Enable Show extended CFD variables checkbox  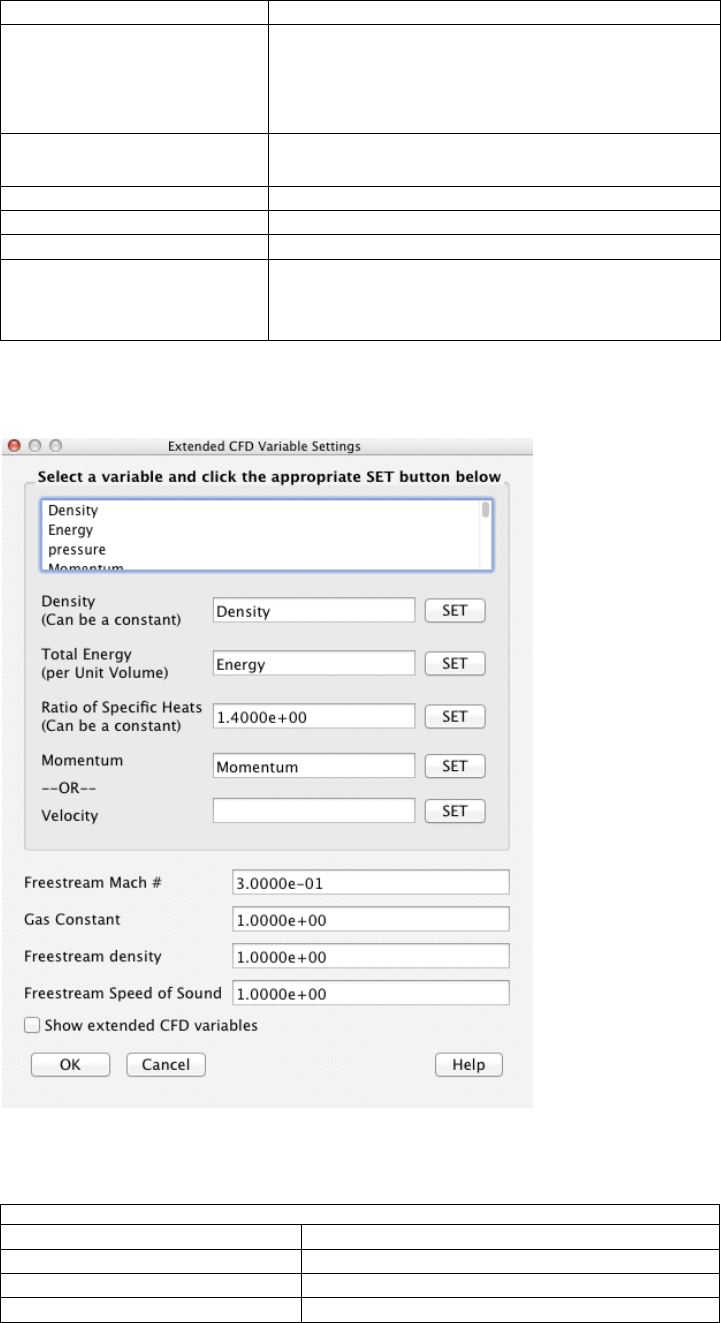(32, 1024)
